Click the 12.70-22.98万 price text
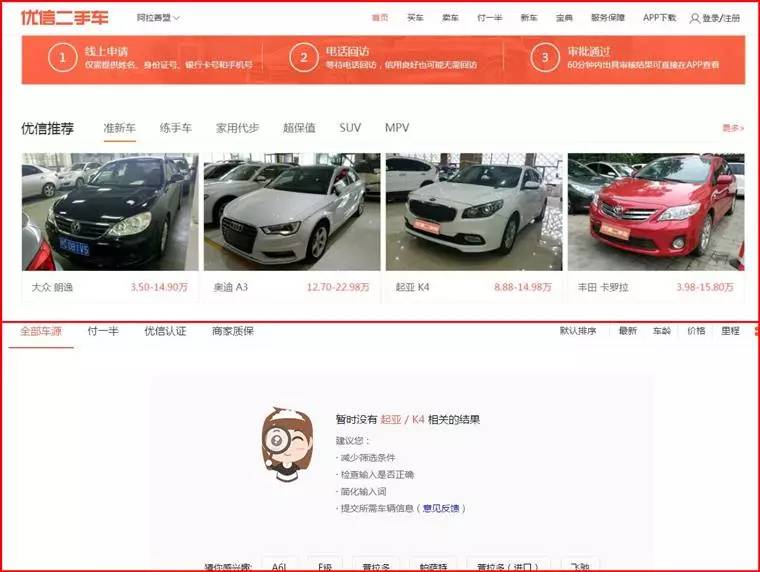 (338, 287)
